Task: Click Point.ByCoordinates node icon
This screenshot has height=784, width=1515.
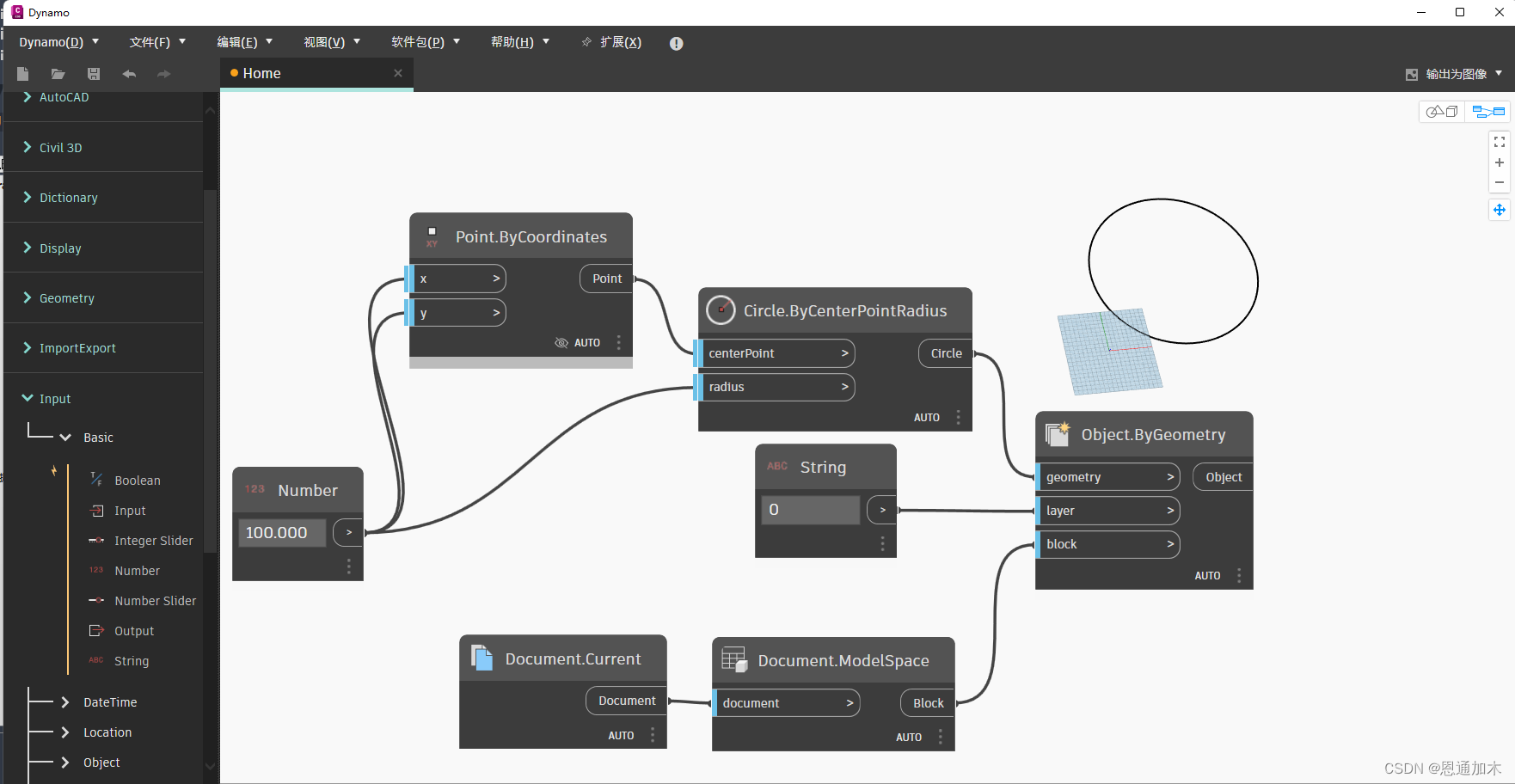Action: (432, 237)
